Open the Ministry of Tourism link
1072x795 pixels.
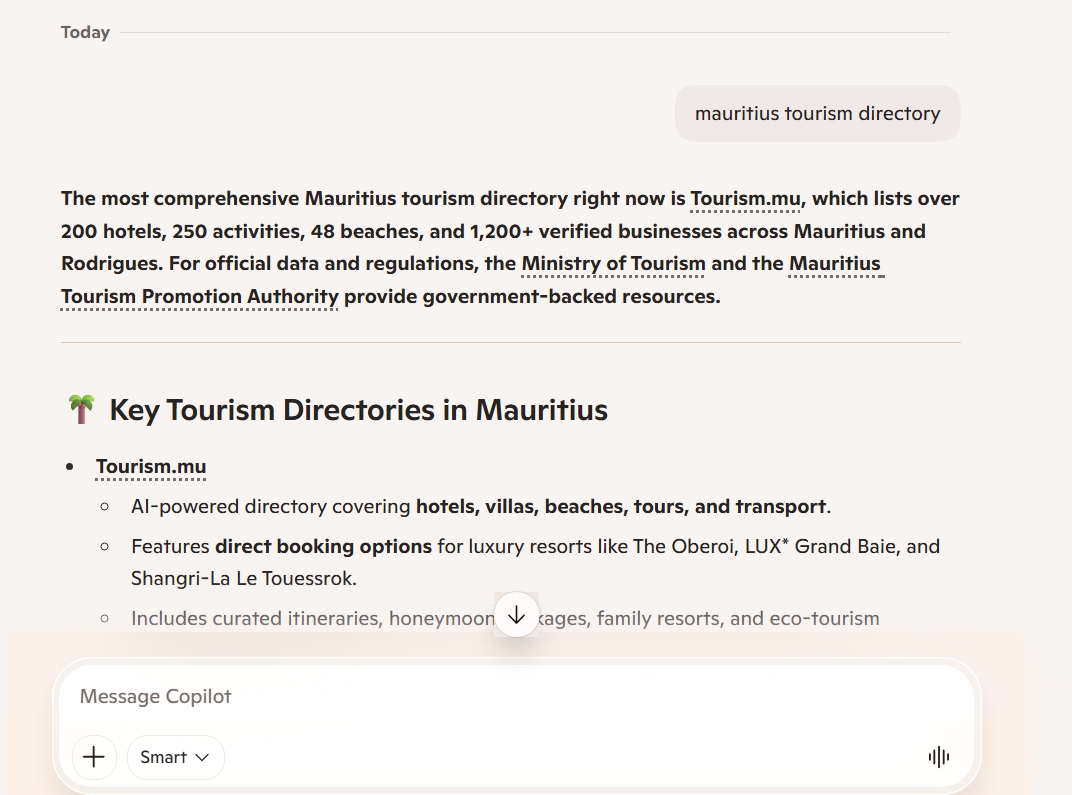[613, 263]
